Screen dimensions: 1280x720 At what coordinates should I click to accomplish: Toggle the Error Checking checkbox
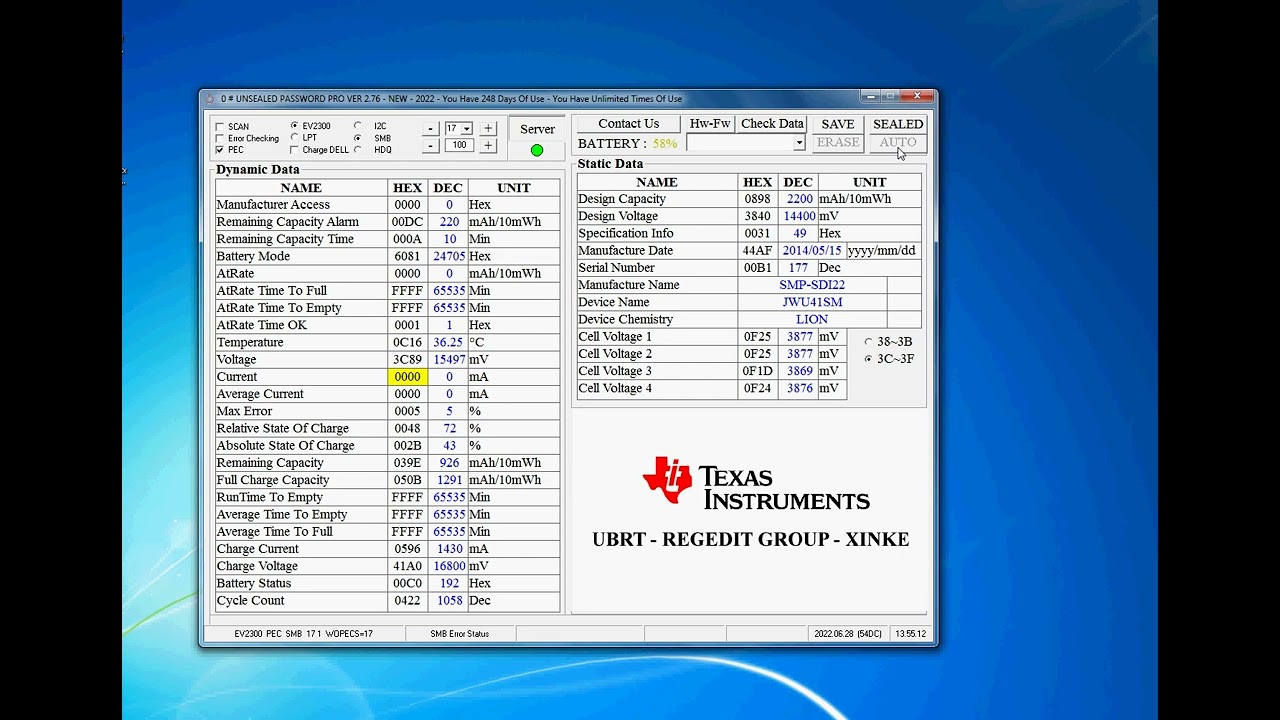point(220,139)
